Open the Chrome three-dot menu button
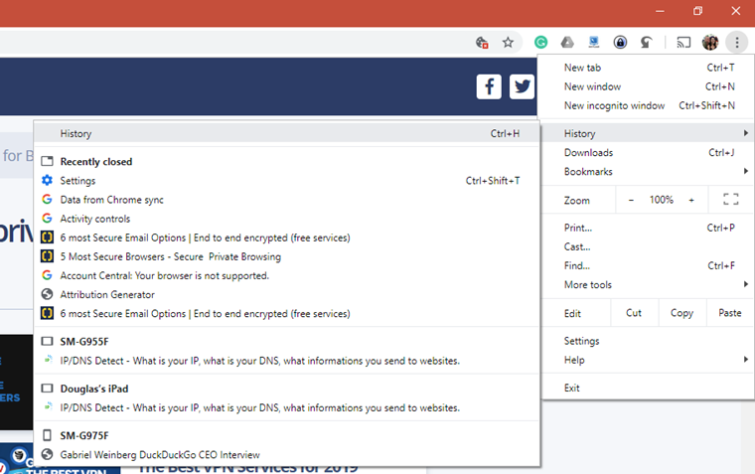Screen dimensions: 755x474 click(x=737, y=42)
